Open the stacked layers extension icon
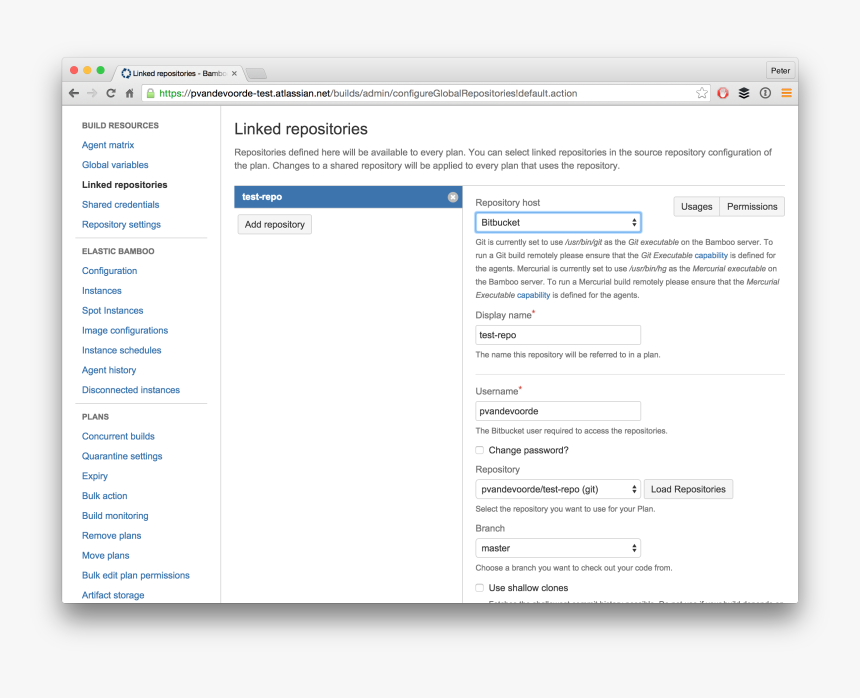The image size is (860, 698). (744, 93)
